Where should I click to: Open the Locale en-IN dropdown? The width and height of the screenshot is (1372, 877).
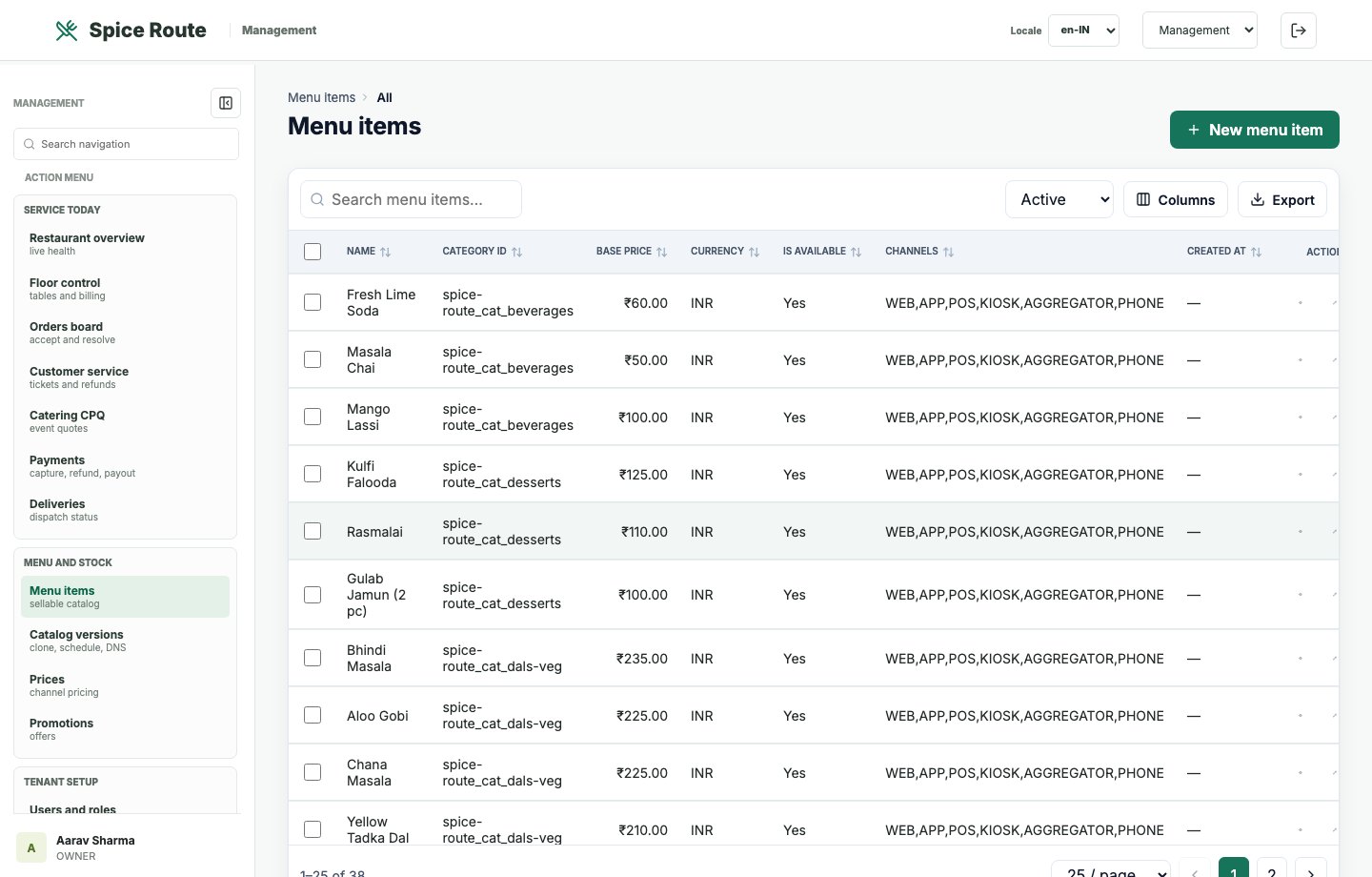(1083, 31)
